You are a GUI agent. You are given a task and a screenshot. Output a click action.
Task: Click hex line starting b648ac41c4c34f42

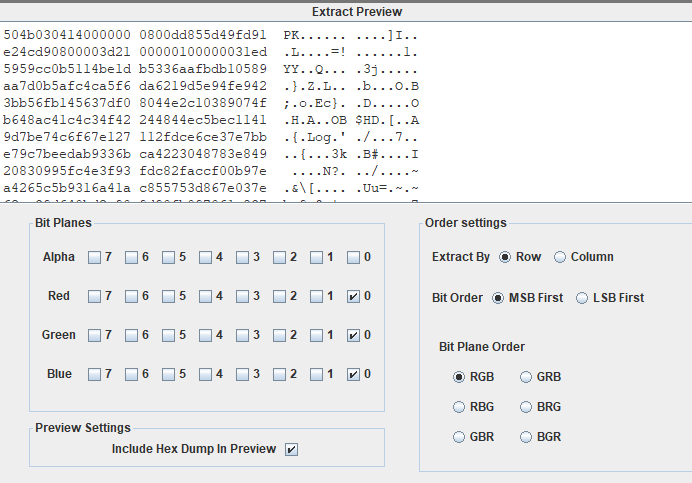(211, 120)
